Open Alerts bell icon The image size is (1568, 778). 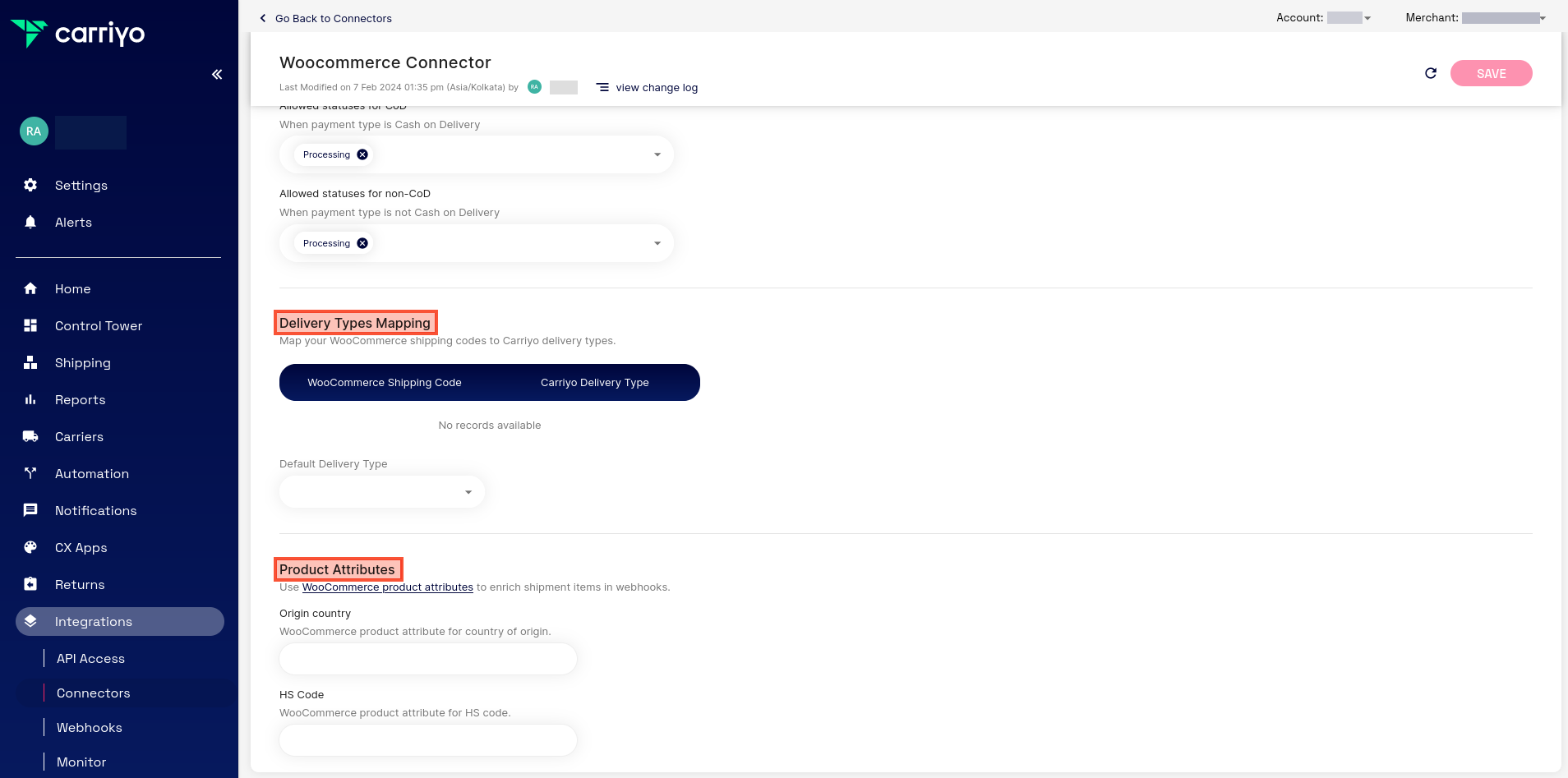click(30, 222)
